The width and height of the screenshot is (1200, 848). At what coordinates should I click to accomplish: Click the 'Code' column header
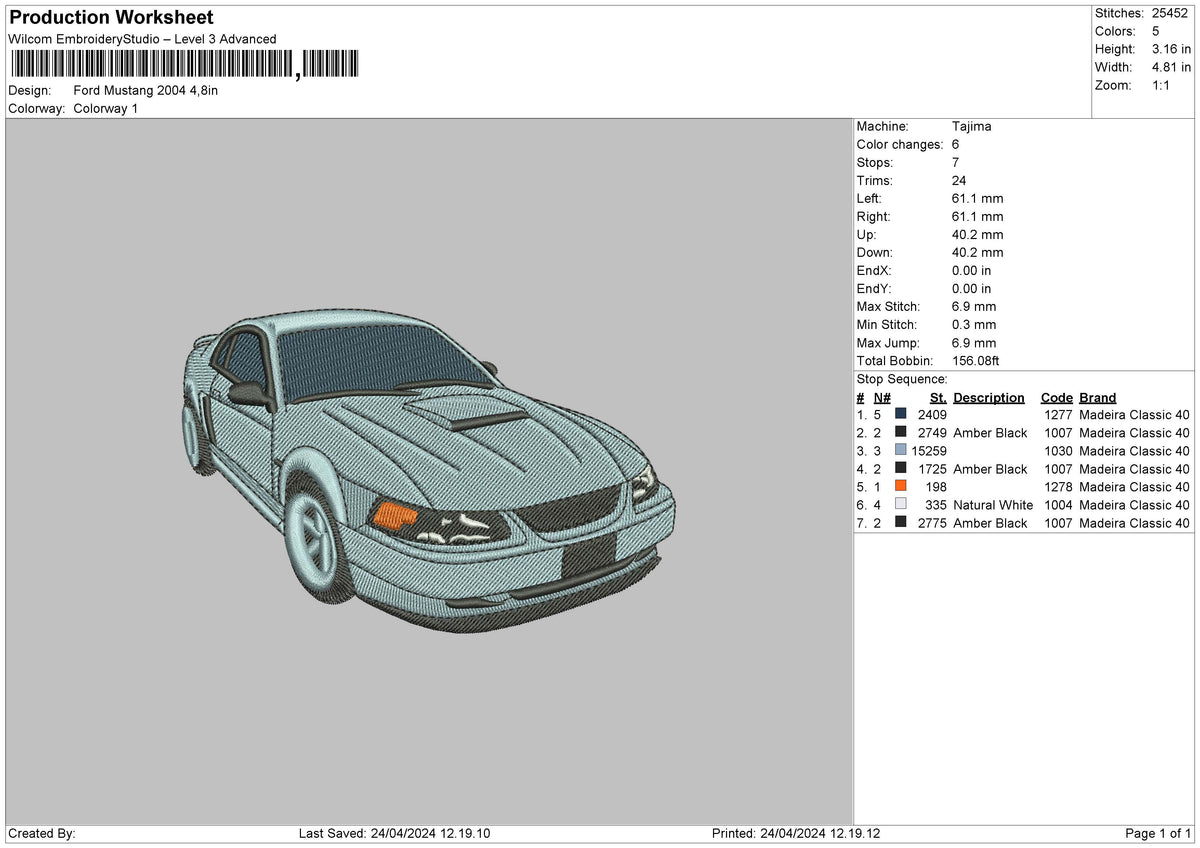pyautogui.click(x=1056, y=397)
